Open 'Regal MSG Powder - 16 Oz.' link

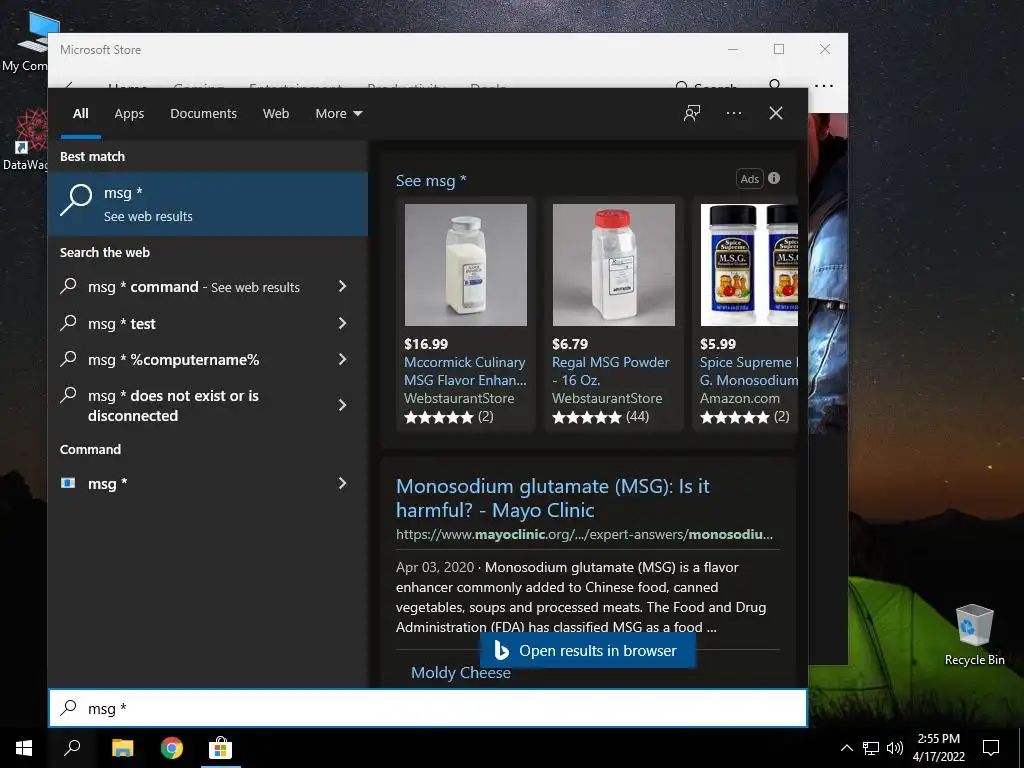click(x=611, y=371)
